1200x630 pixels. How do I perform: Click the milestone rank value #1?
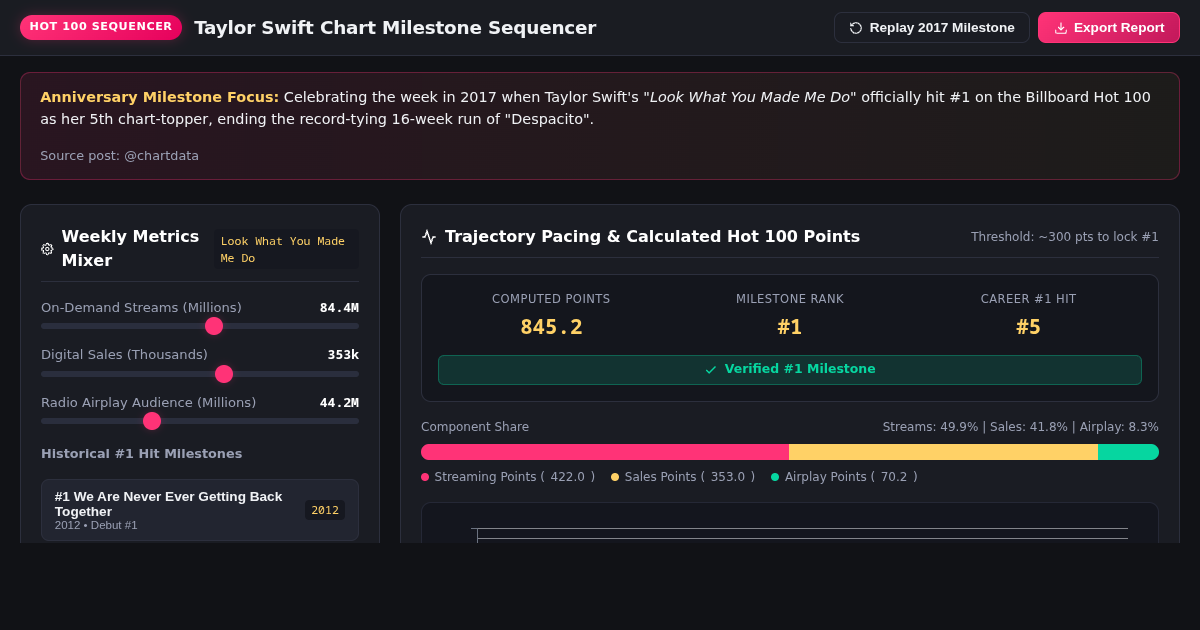pos(790,327)
